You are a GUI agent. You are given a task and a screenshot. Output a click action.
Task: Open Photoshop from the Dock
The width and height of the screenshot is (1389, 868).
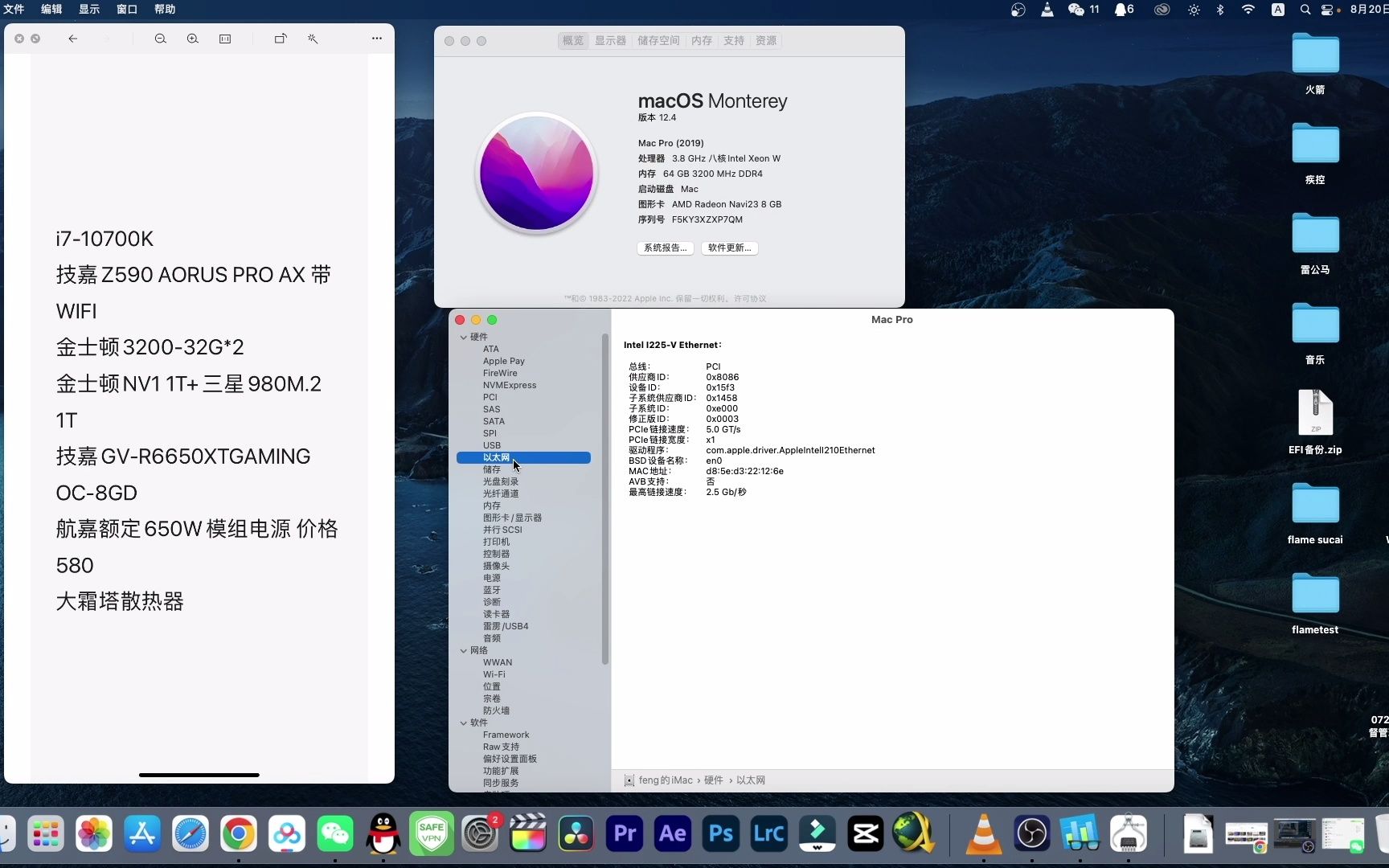[721, 834]
